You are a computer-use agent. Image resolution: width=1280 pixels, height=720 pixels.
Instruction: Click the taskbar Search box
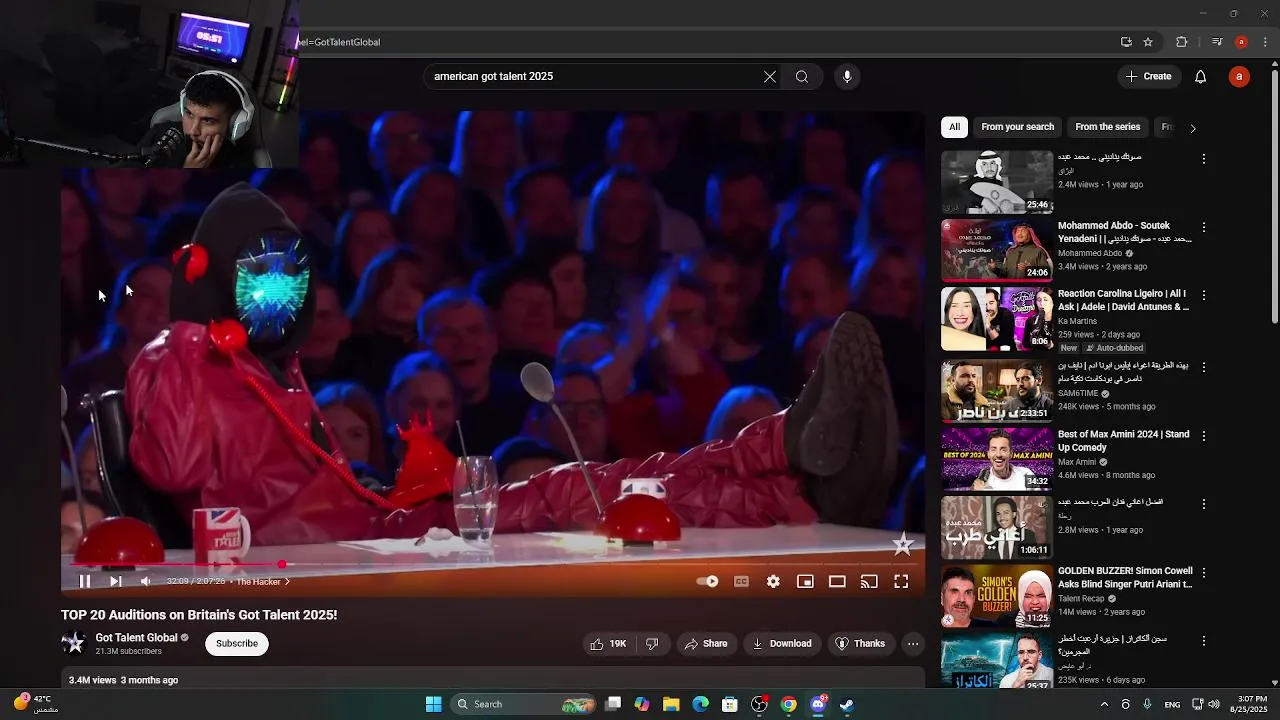524,704
